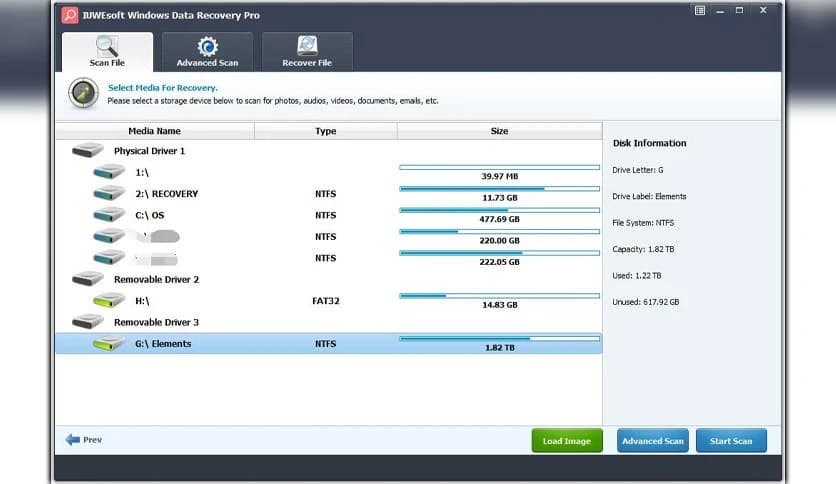Select the 1:\ partition row
836x484 pixels.
[x=329, y=172]
